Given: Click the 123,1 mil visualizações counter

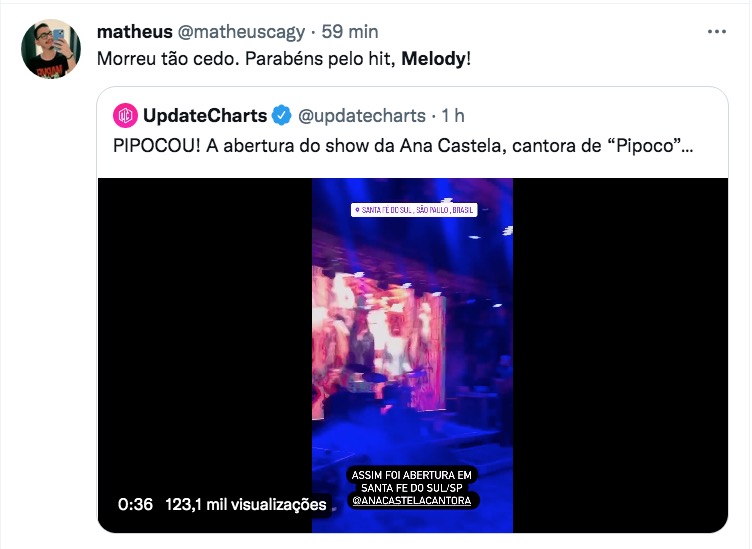Looking at the screenshot, I should click(245, 505).
